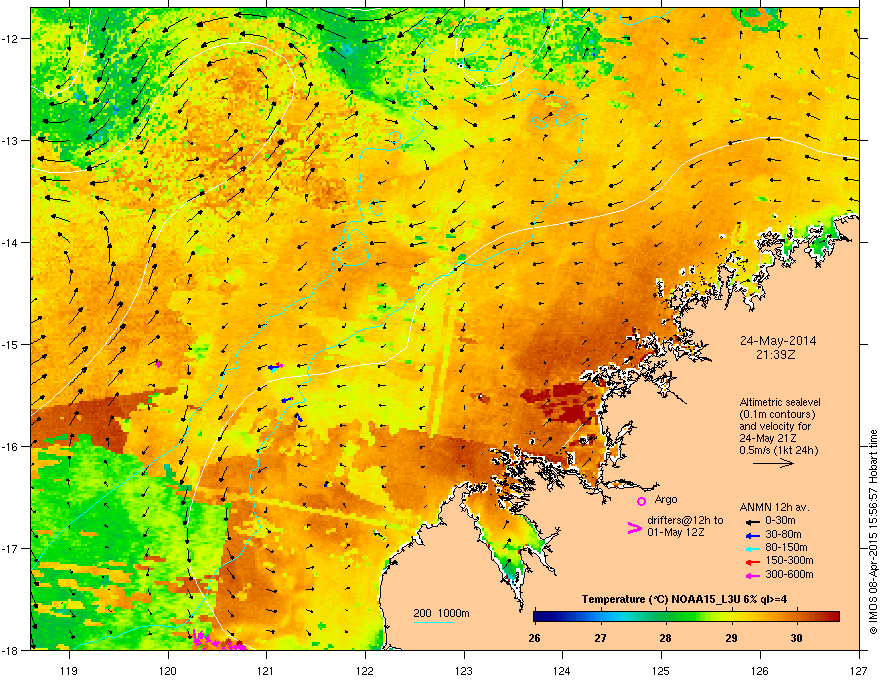880x680 pixels.
Task: Click the black 0-30m arrow legend symbol
Action: [753, 521]
